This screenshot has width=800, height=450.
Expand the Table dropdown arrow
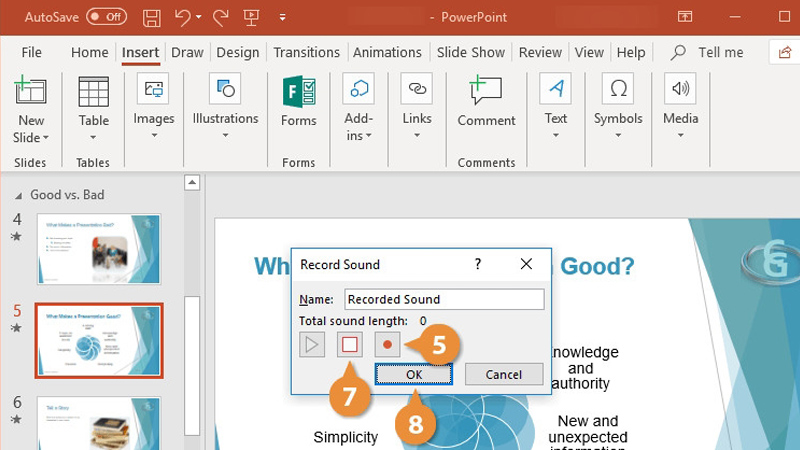click(x=93, y=137)
